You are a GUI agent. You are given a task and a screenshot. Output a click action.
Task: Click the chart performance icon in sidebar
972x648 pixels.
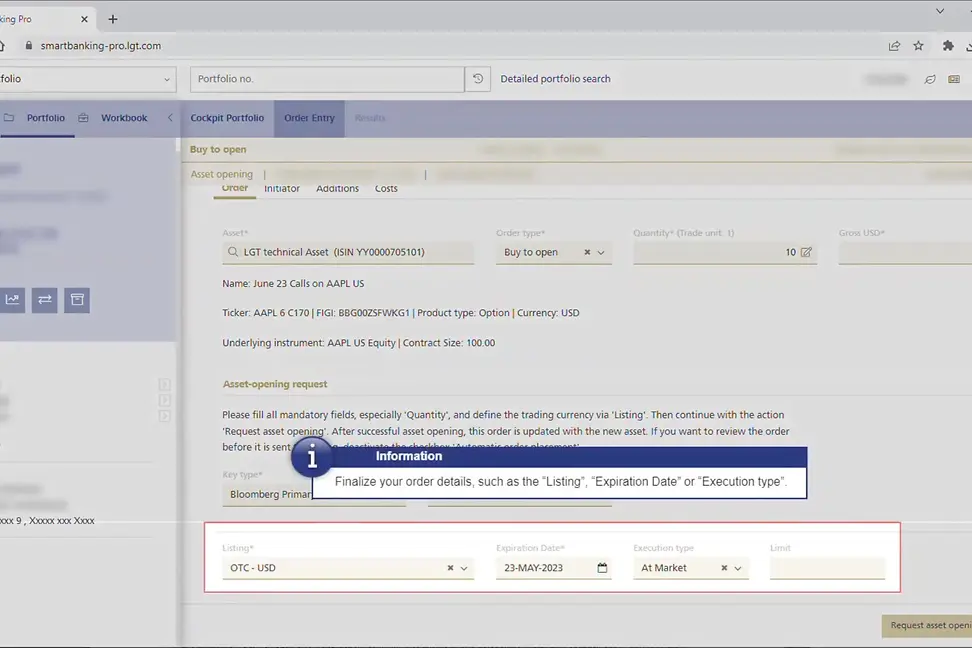click(x=12, y=299)
